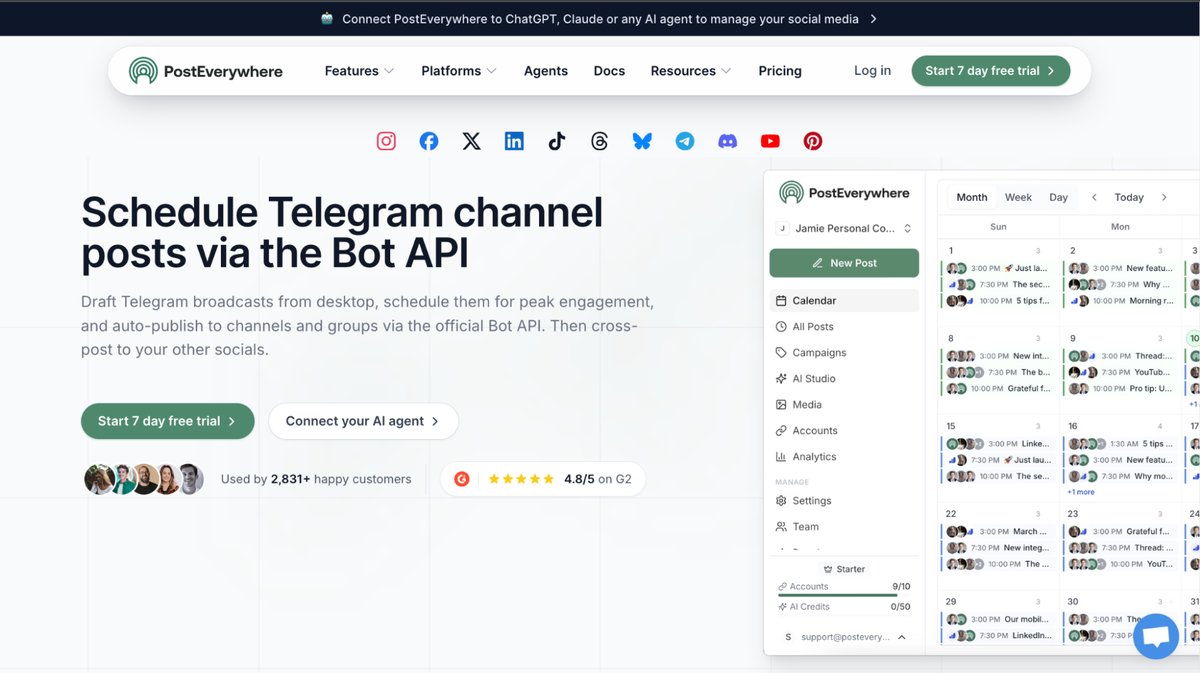Jump to Today in the calendar

click(1129, 197)
